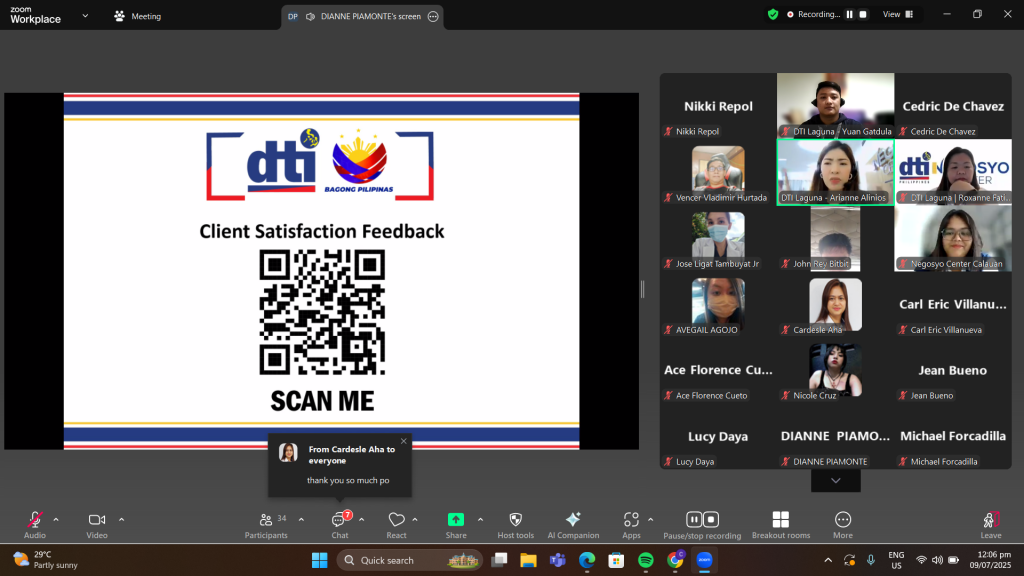1024x576 pixels.
Task: Click the green Share screen icon
Action: coord(455,520)
